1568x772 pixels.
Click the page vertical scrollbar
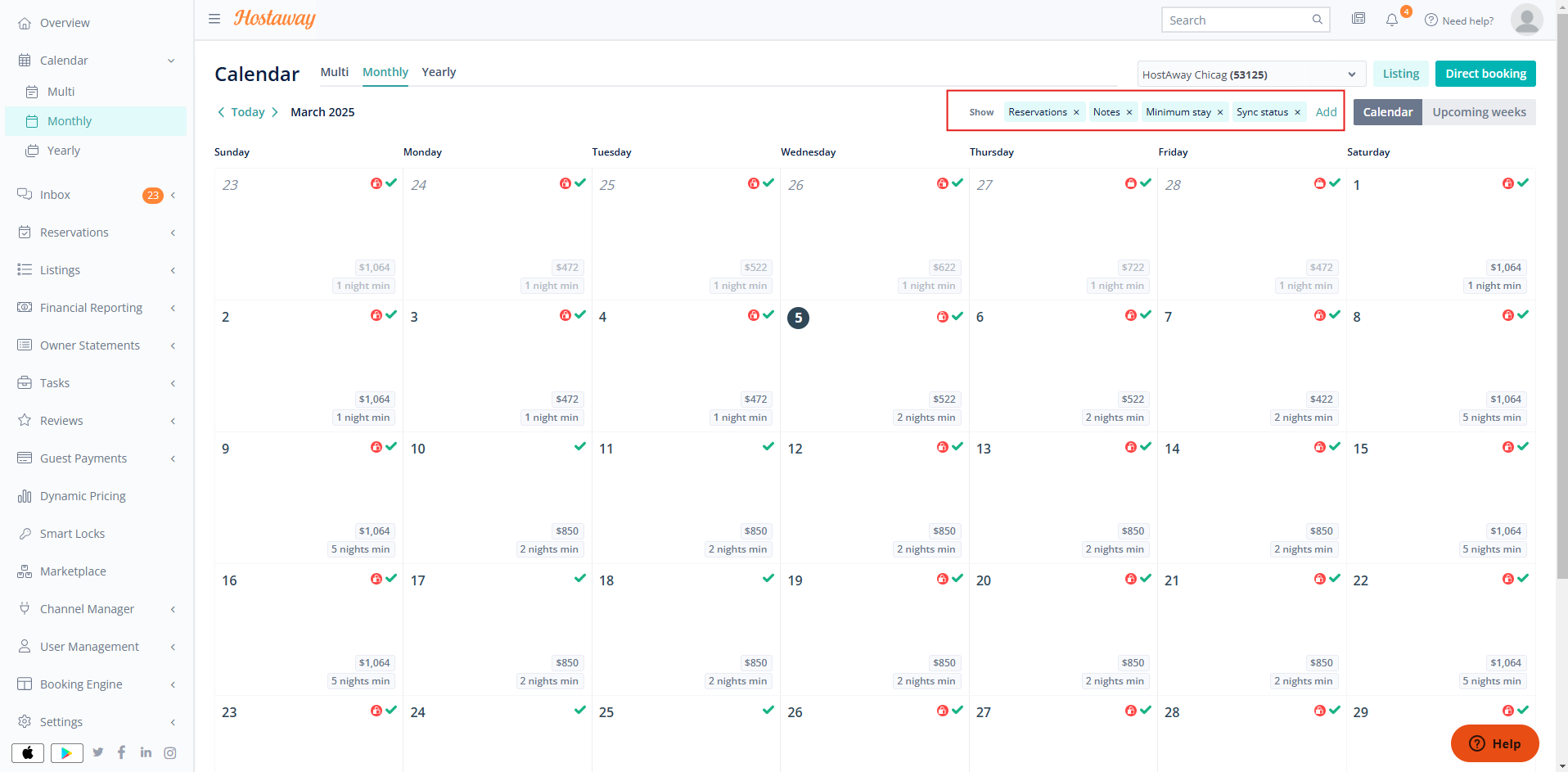pyautogui.click(x=1562, y=295)
